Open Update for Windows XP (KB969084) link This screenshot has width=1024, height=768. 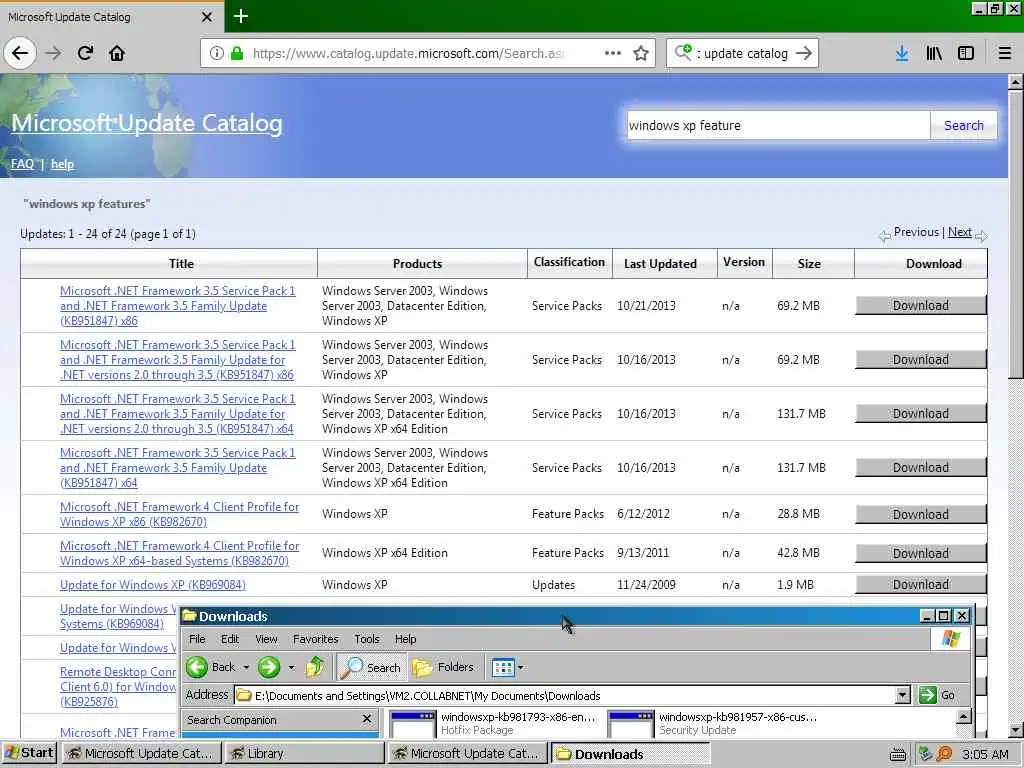pyautogui.click(x=153, y=584)
